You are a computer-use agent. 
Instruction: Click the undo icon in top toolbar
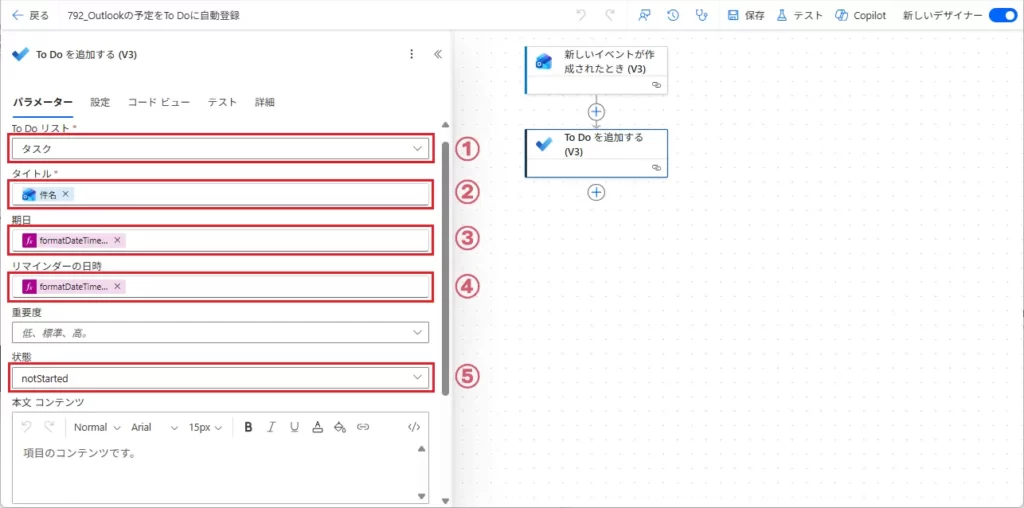click(581, 16)
